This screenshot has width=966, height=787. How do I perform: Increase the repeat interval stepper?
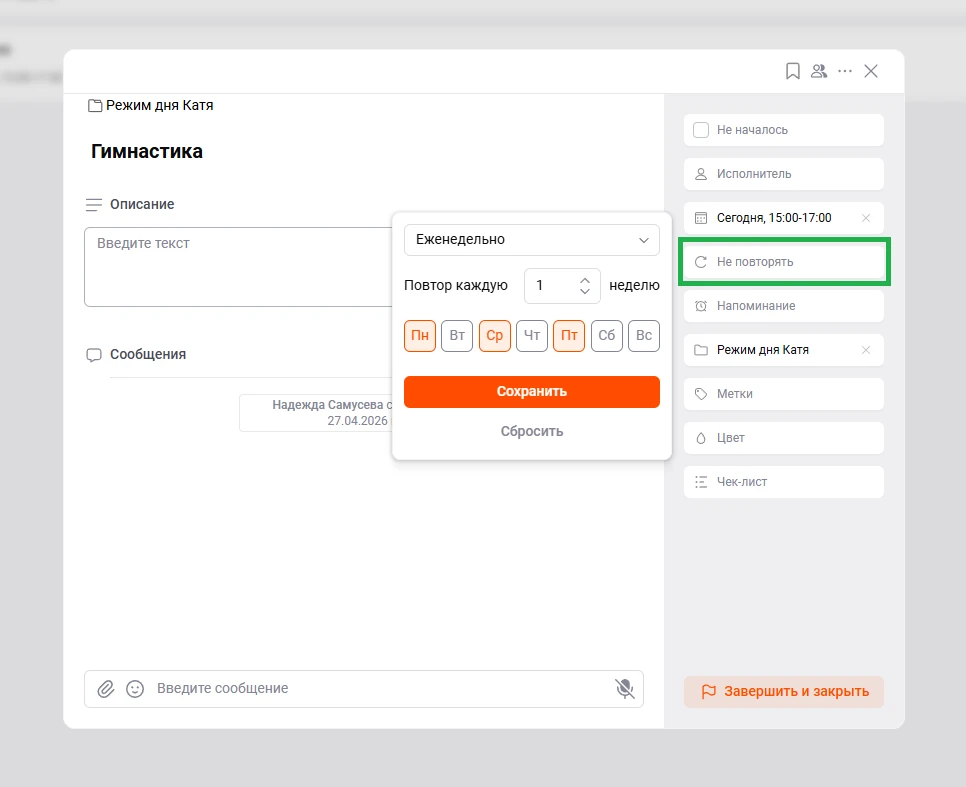click(585, 279)
